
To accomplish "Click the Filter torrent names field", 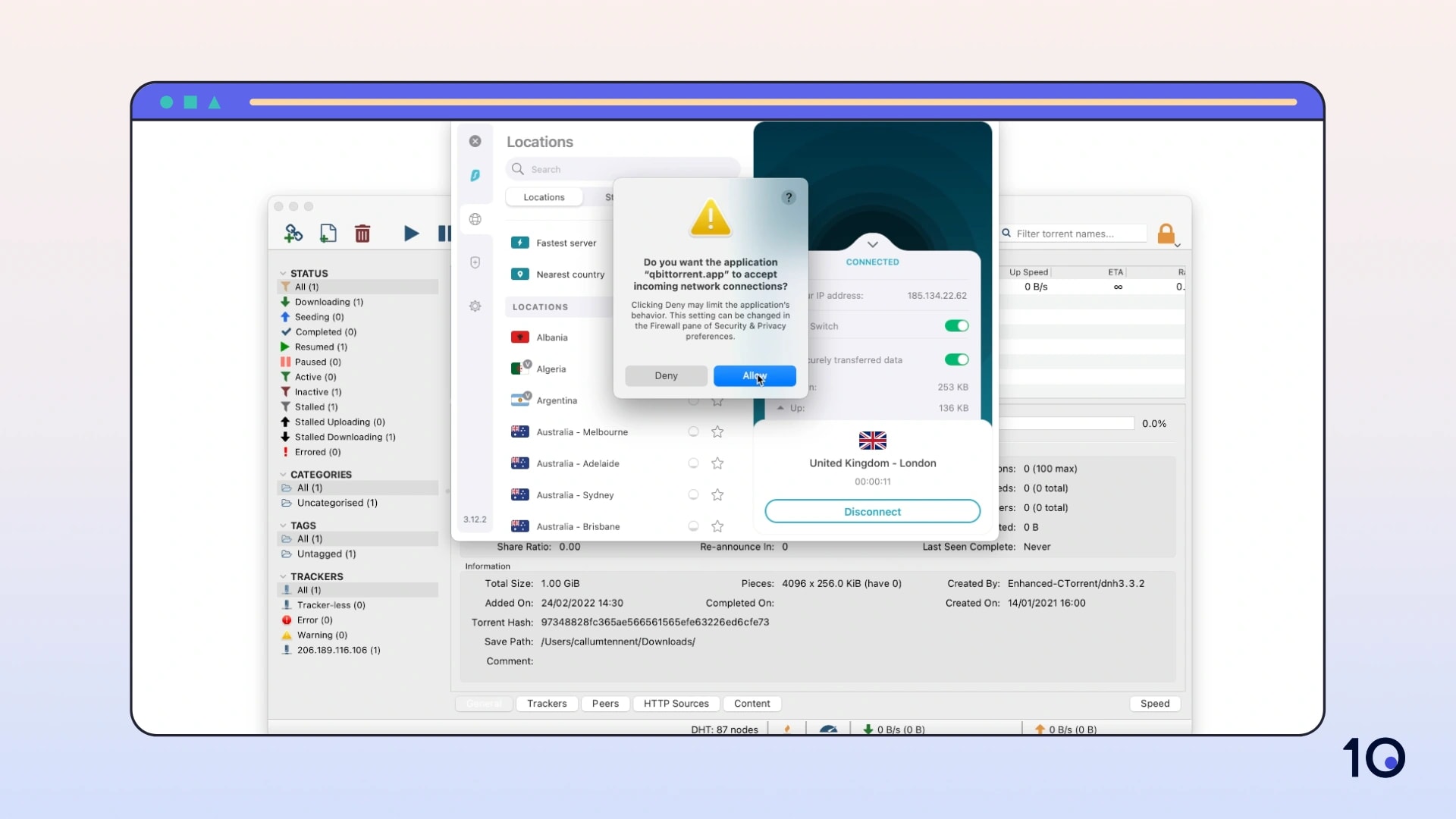I will click(x=1073, y=234).
